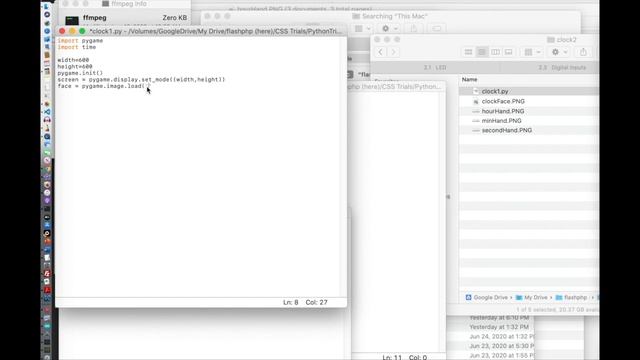The height and width of the screenshot is (360, 640).
Task: Open group-by dropdown in Searching This Mac window
Action: point(362,29)
